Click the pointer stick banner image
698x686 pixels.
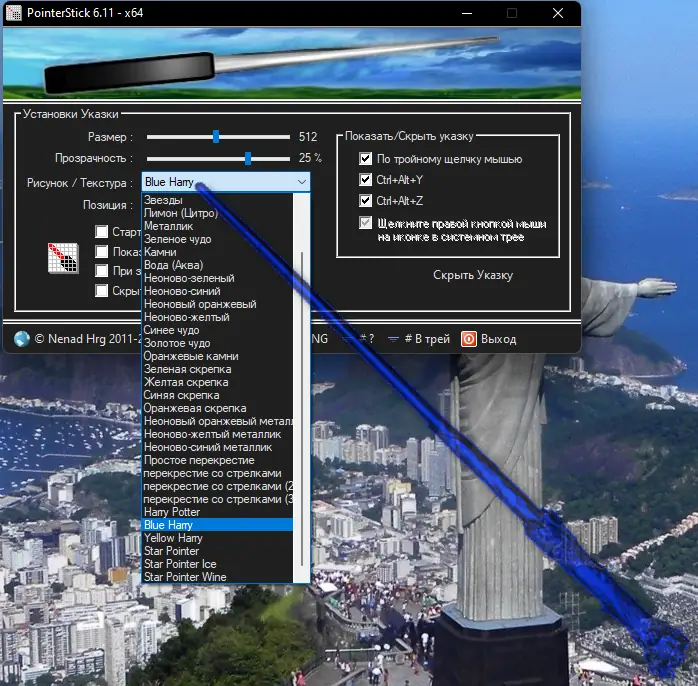pos(292,63)
